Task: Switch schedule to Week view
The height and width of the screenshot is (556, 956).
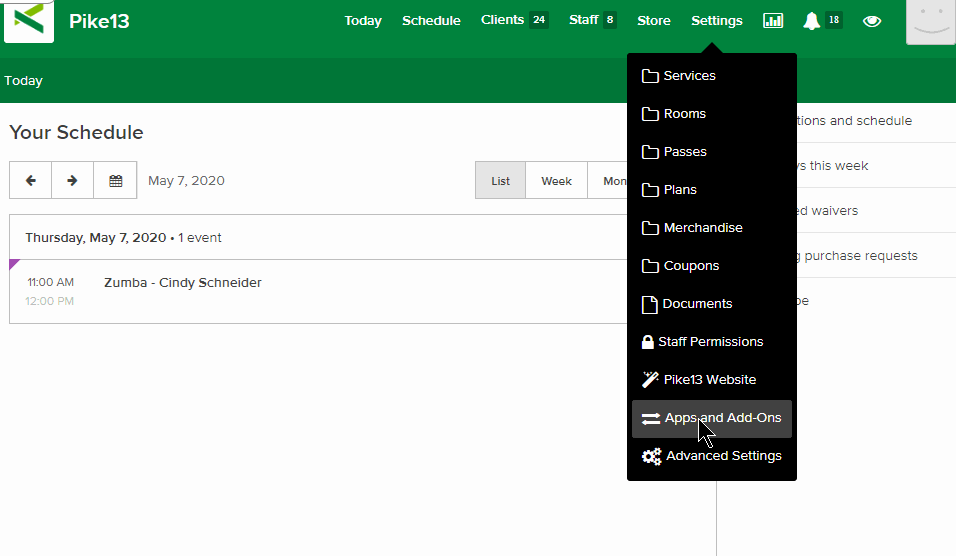Action: click(x=556, y=180)
